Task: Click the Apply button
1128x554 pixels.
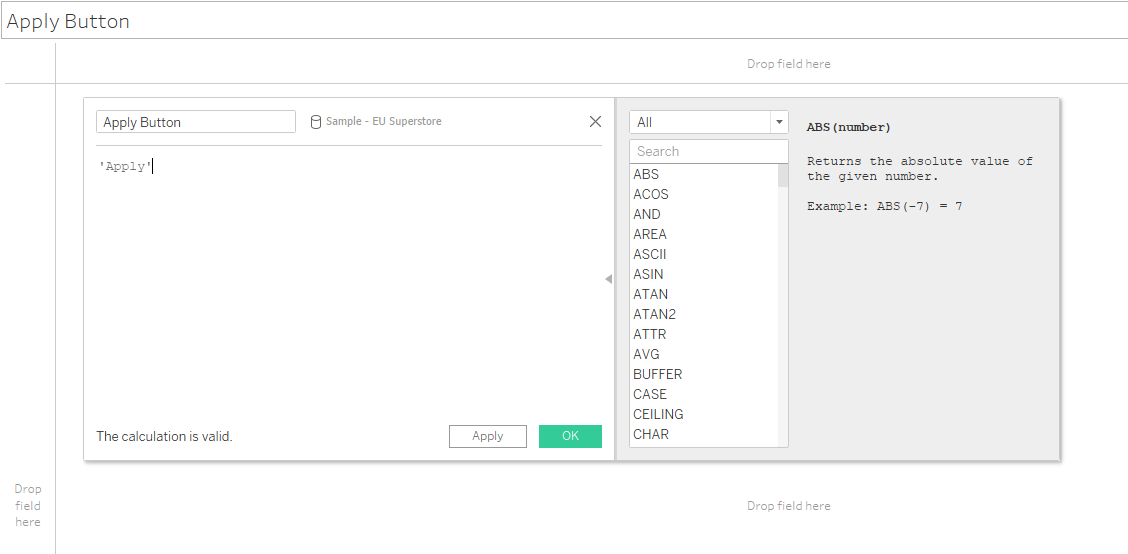Action: 487,436
